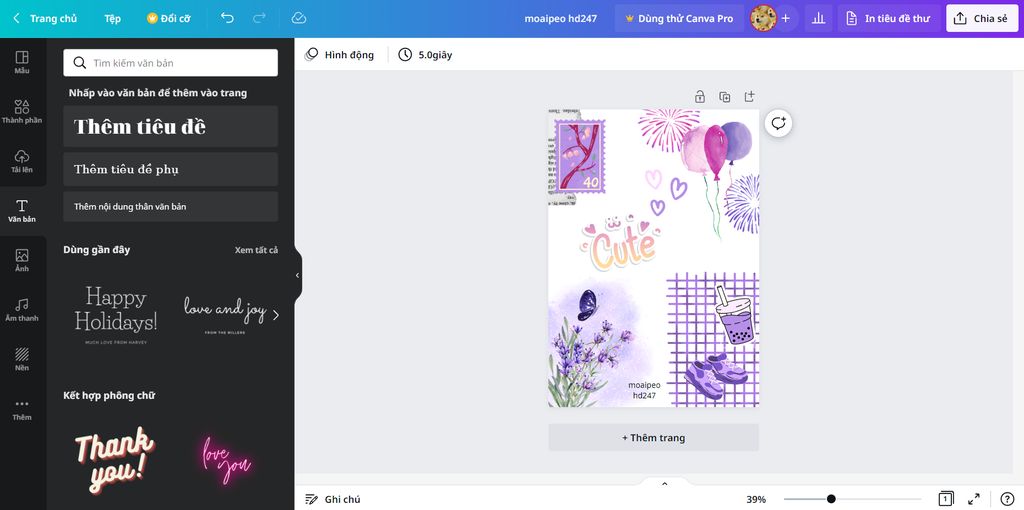Select the Cute sticker on canvas
The image size is (1024, 510).
point(620,242)
